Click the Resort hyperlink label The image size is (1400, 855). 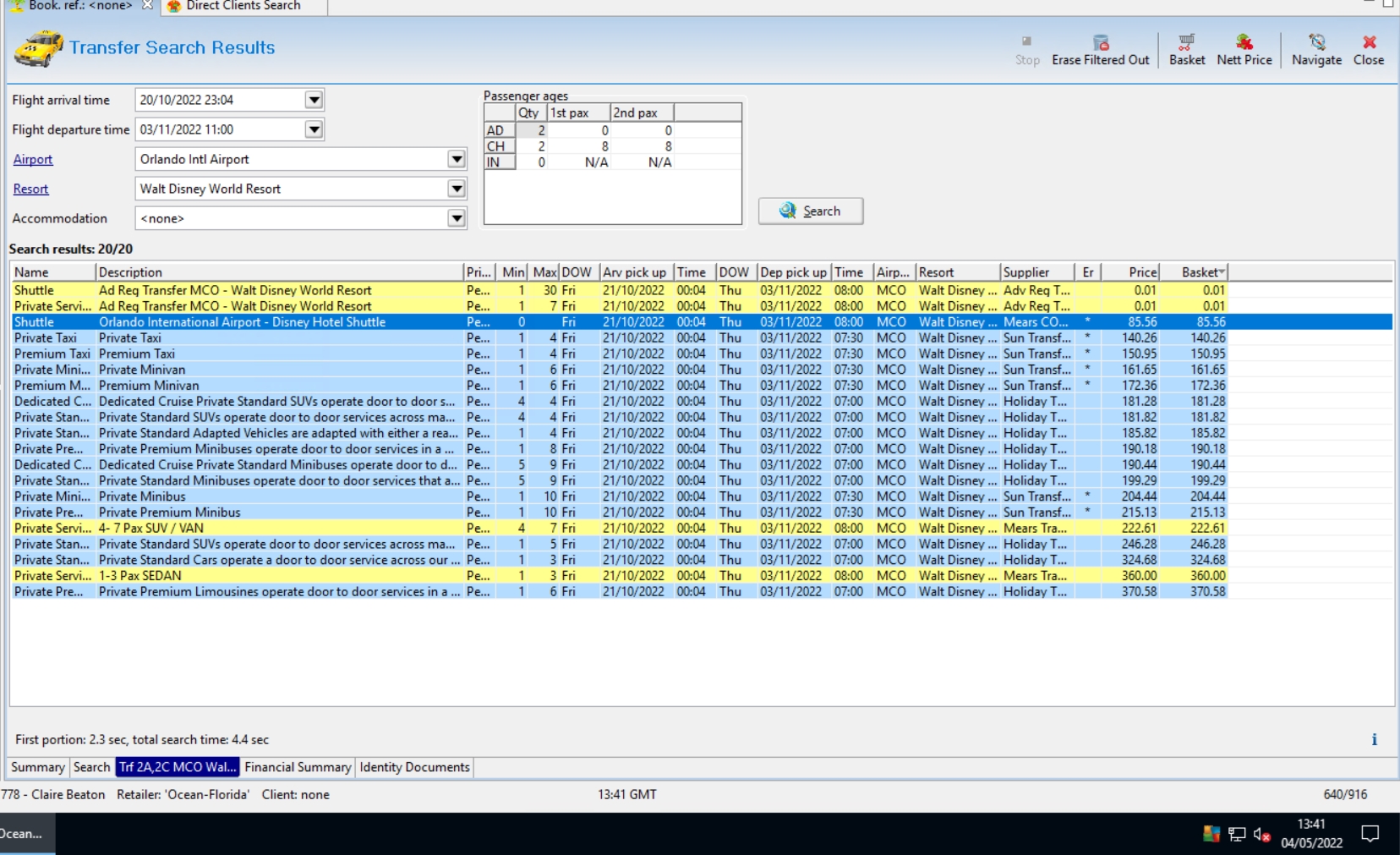[31, 189]
